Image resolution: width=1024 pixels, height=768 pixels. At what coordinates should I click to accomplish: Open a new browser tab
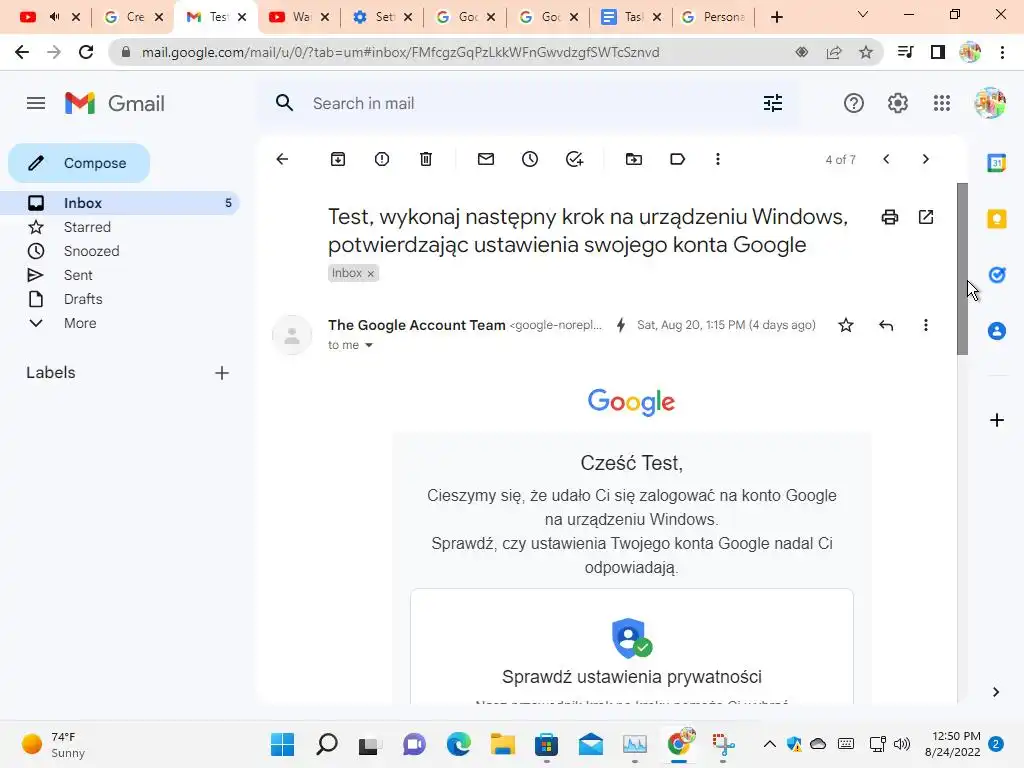pos(776,17)
